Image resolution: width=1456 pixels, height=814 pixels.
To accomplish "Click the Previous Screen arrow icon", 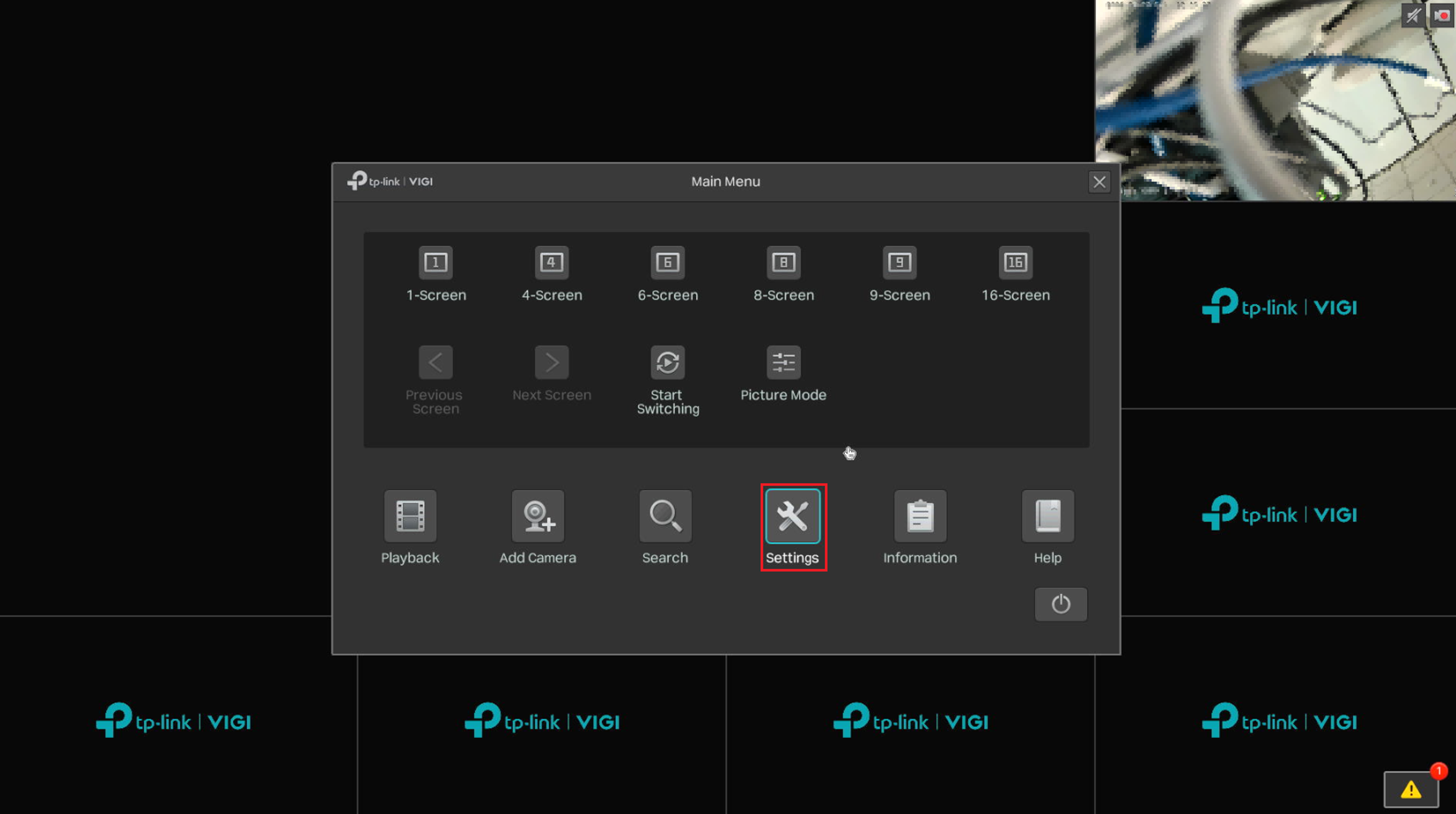I will 436,362.
